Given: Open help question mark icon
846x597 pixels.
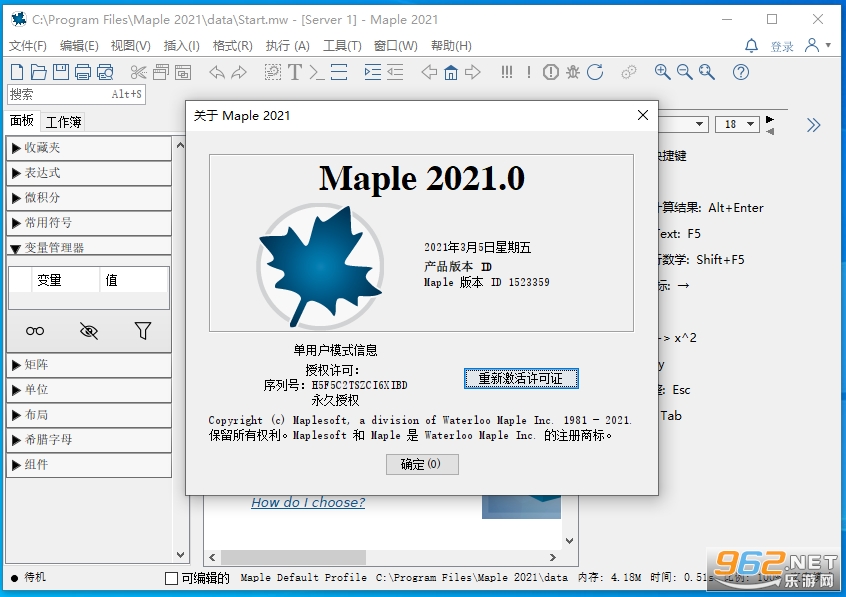Looking at the screenshot, I should click(741, 72).
